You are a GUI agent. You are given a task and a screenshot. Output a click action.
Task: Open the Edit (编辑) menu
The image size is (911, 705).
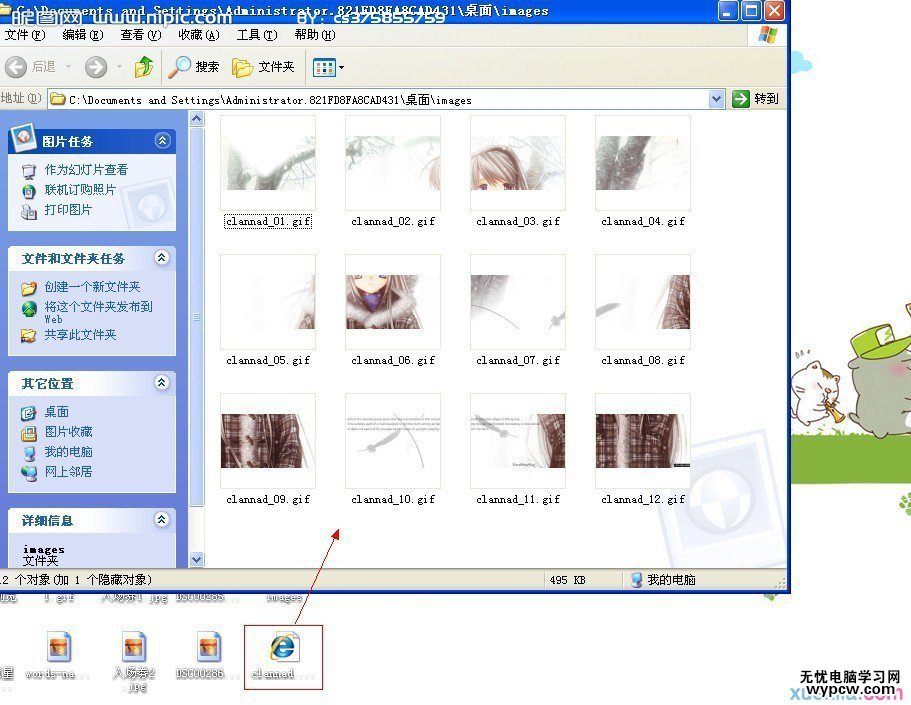(x=83, y=35)
